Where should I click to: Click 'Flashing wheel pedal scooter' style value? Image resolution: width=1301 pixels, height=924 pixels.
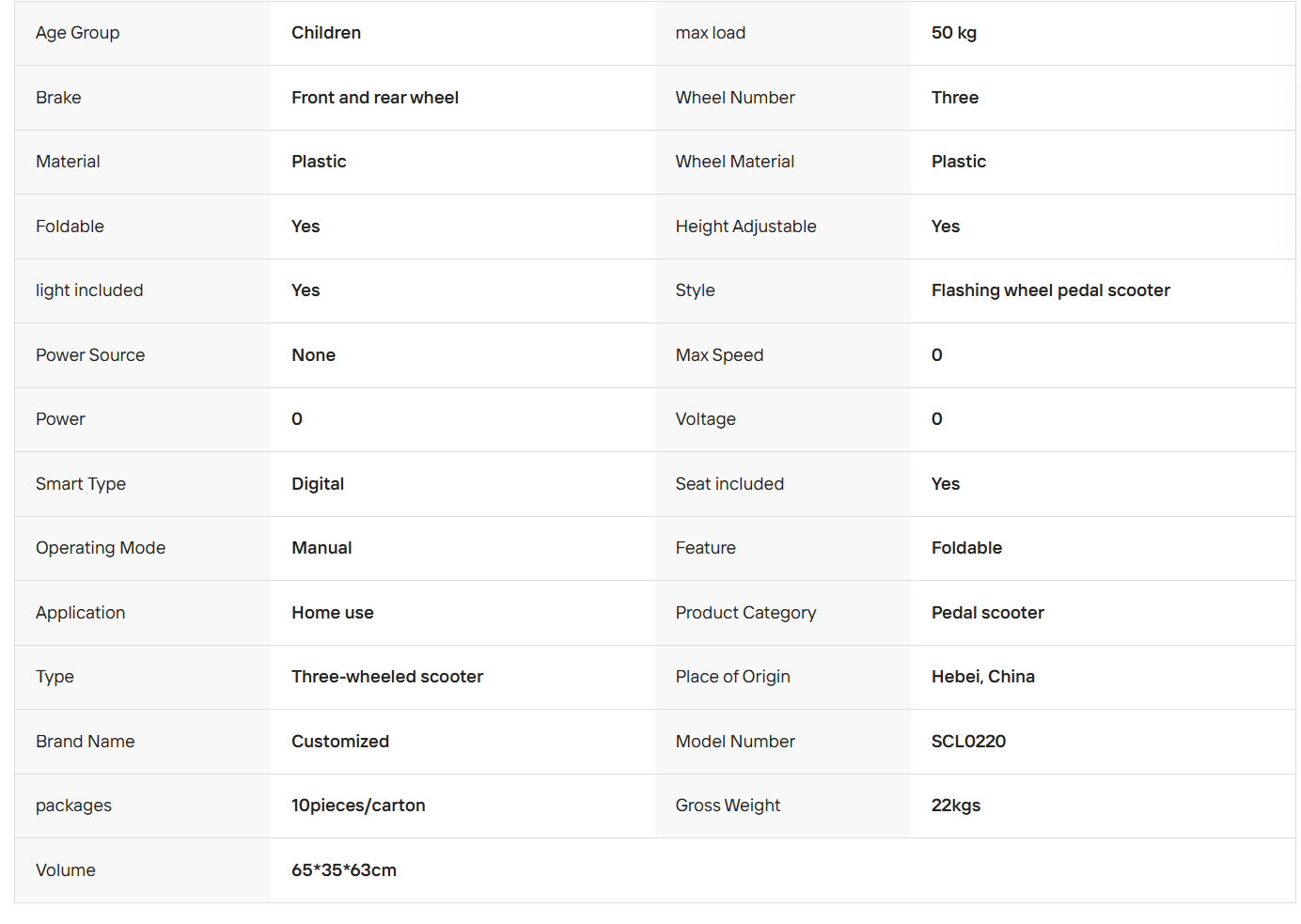coord(1050,290)
